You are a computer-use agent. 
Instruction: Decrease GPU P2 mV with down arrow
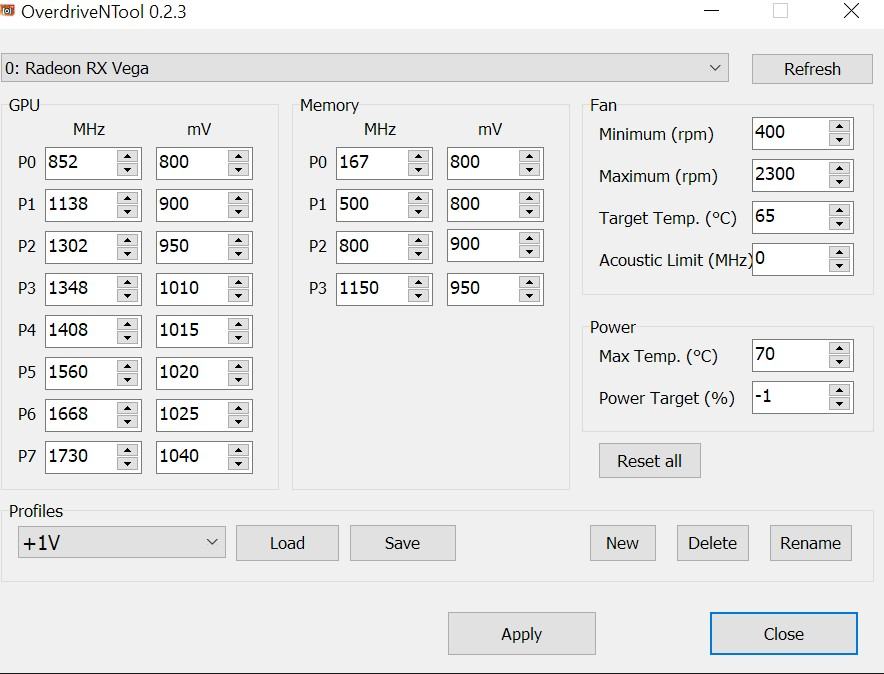click(239, 254)
